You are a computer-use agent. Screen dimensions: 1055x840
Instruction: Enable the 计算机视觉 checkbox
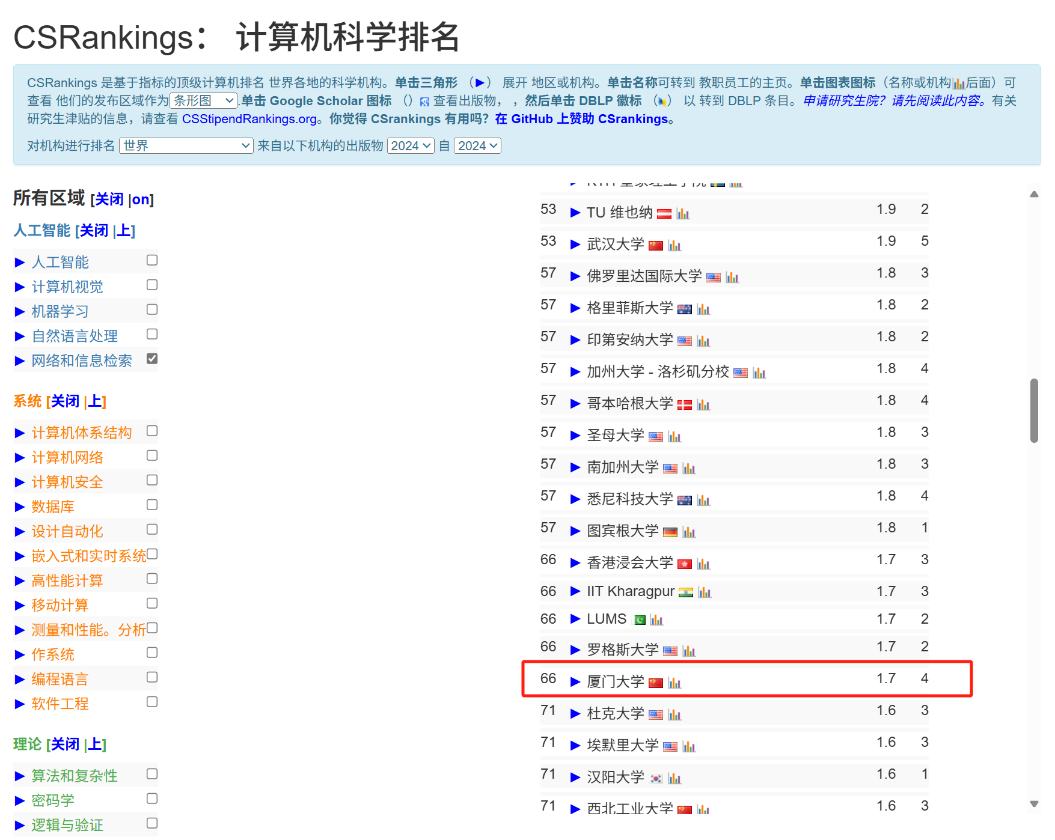tap(152, 285)
